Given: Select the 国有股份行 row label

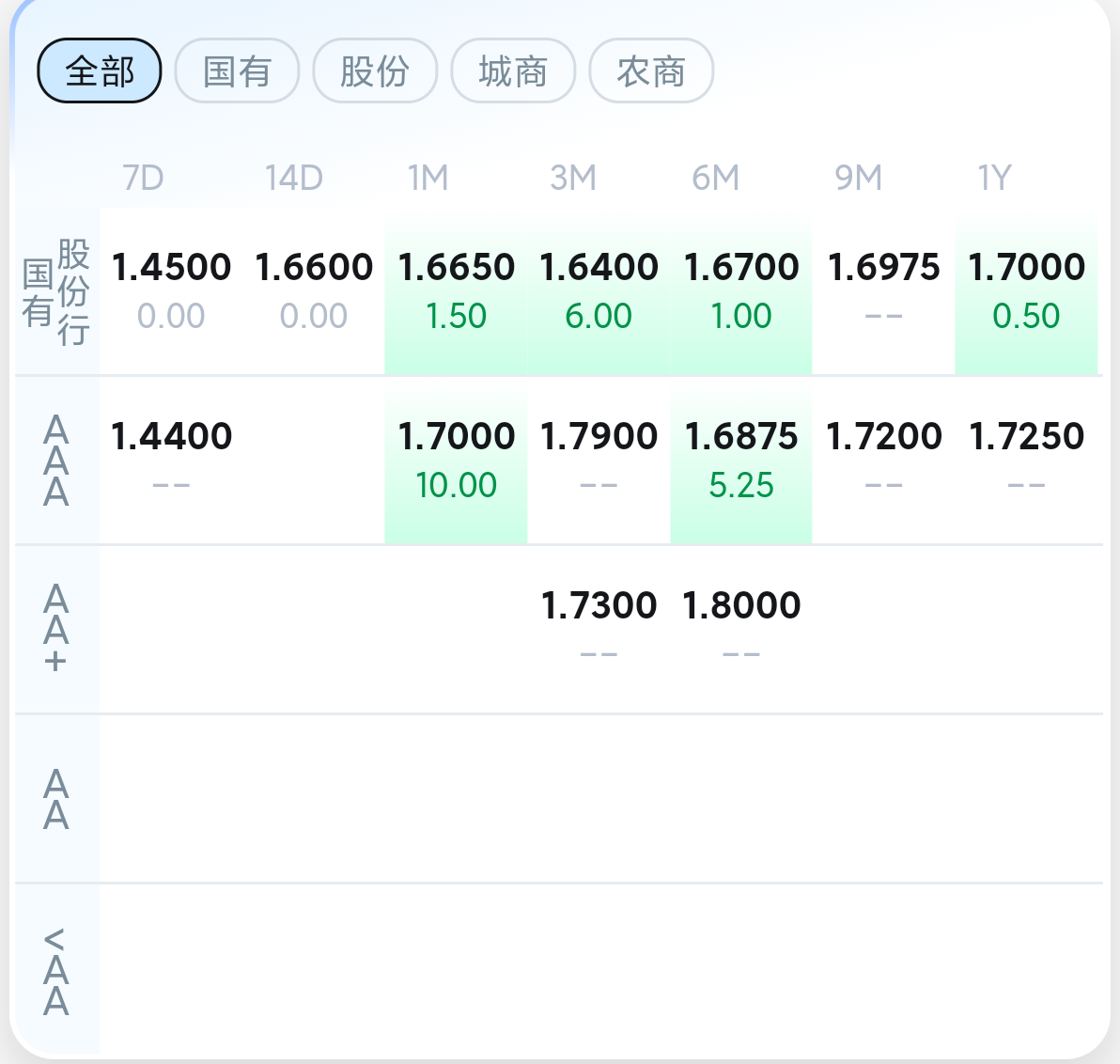Looking at the screenshot, I should (x=56, y=291).
